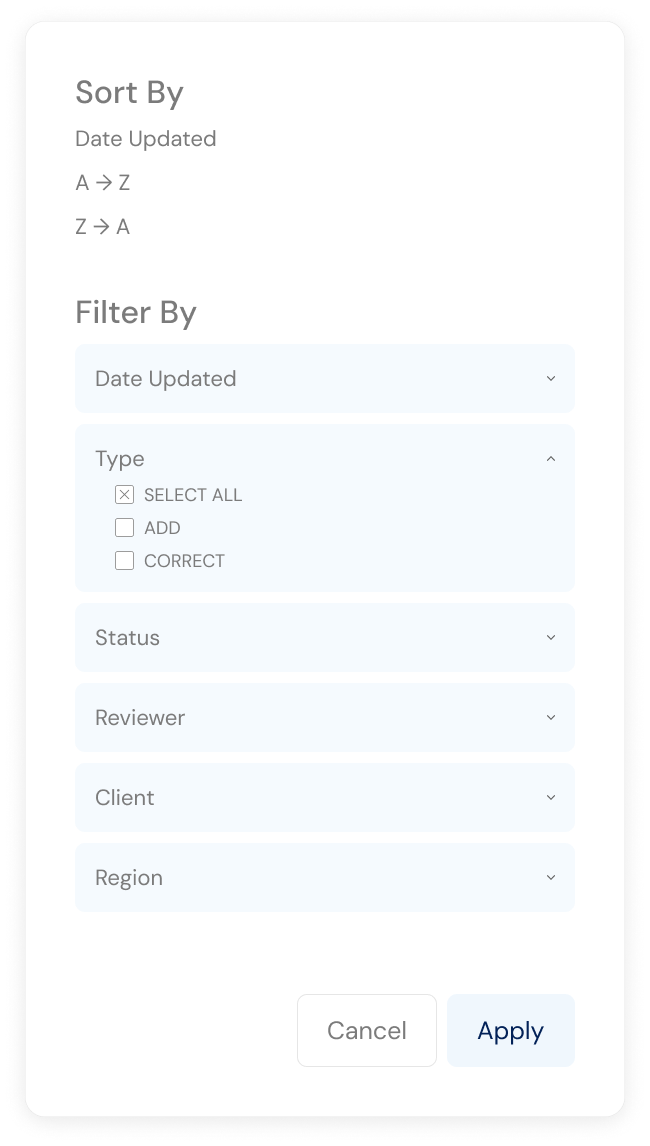Choose Z → A sort order
Image resolution: width=650 pixels, height=1146 pixels.
click(x=102, y=227)
